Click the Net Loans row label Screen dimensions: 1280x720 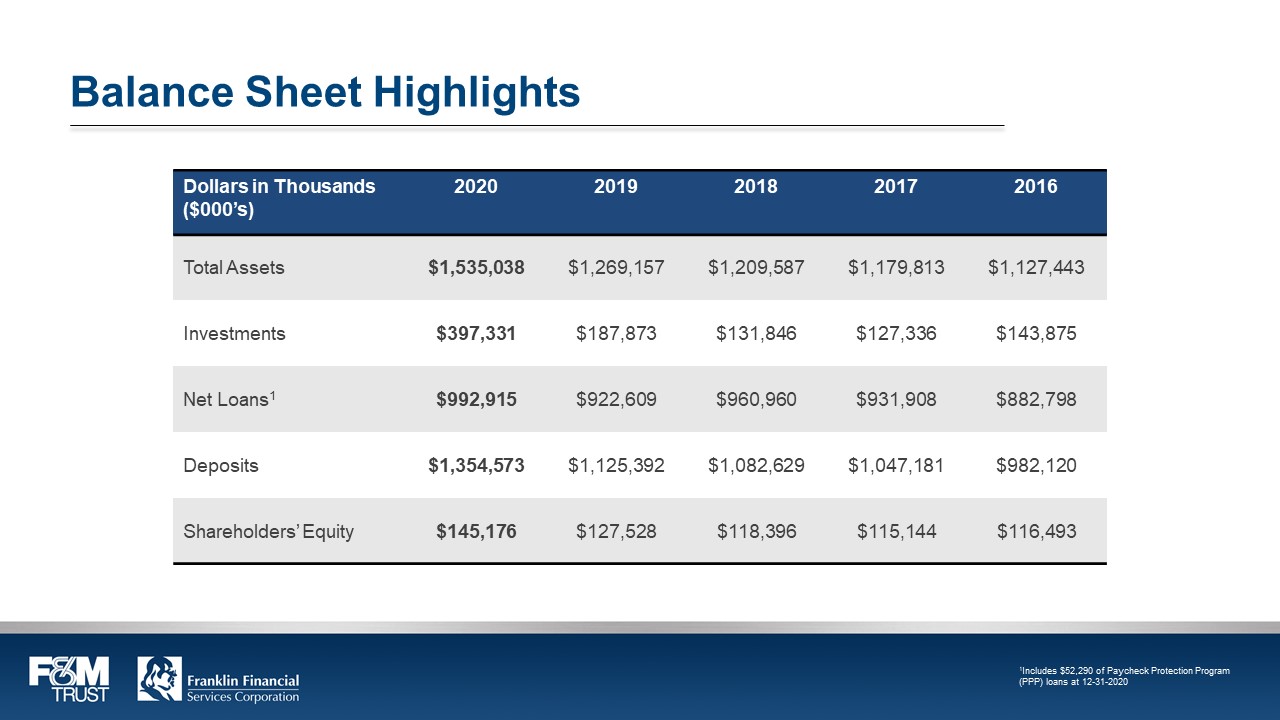pos(230,399)
